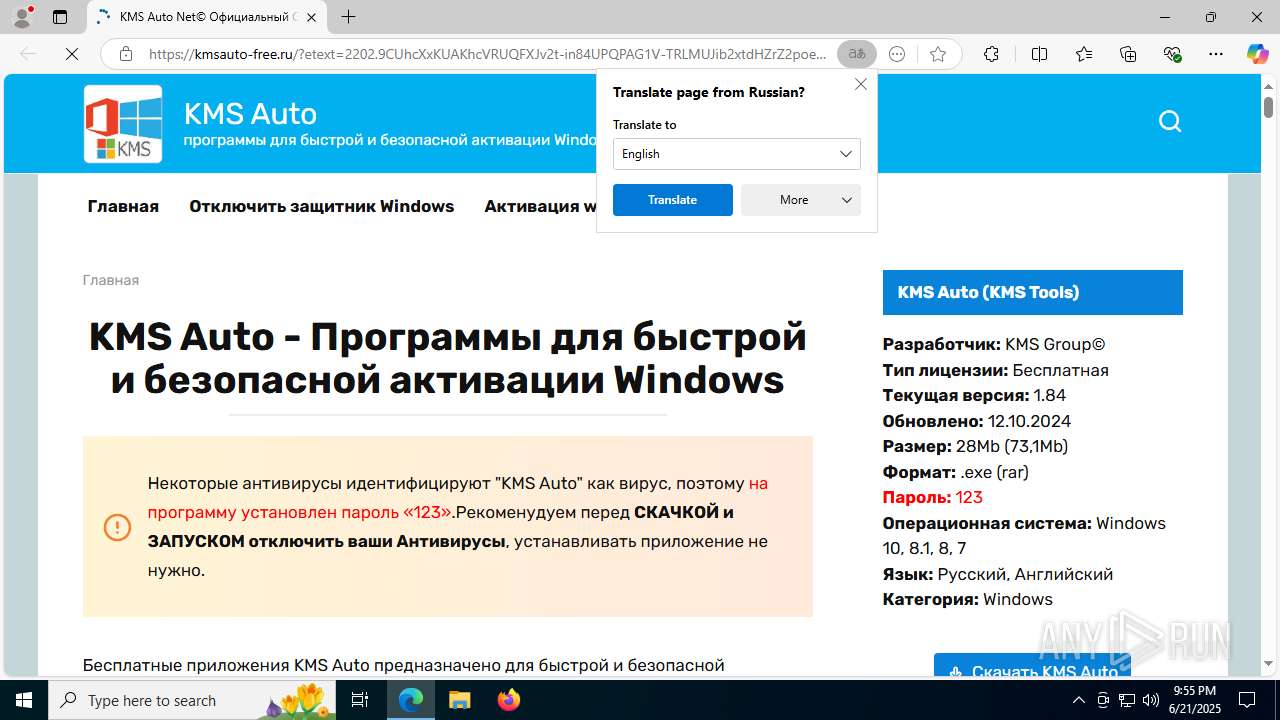Viewport: 1280px width, 720px height.
Task: Click the "Категория: Windows" text
Action: [x=967, y=599]
